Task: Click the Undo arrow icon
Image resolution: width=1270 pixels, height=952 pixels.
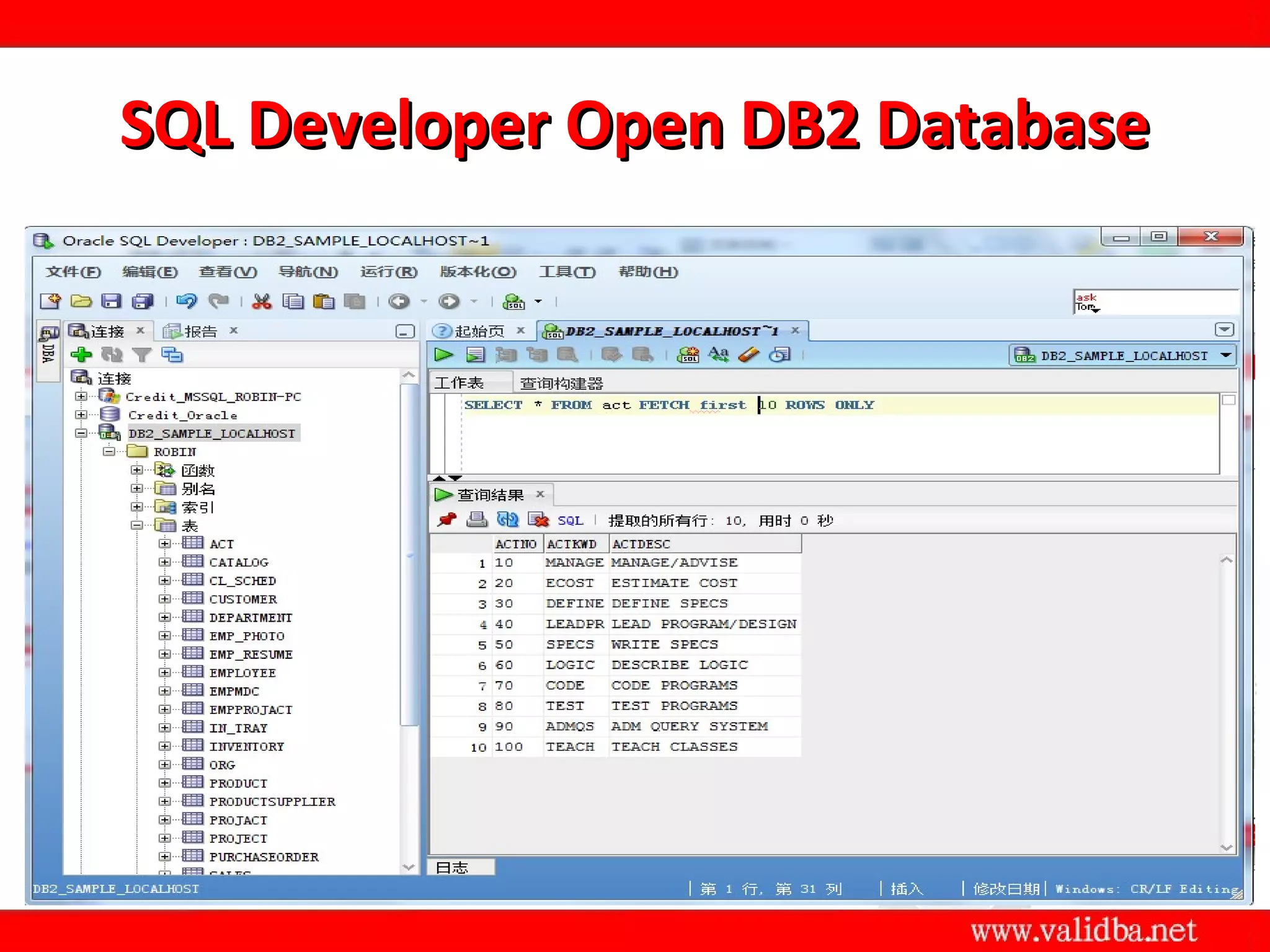Action: [186, 301]
